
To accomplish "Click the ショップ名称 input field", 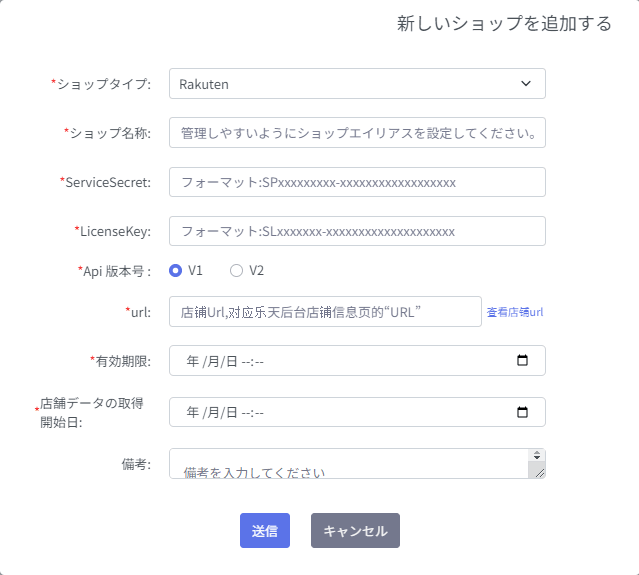I will [x=357, y=133].
